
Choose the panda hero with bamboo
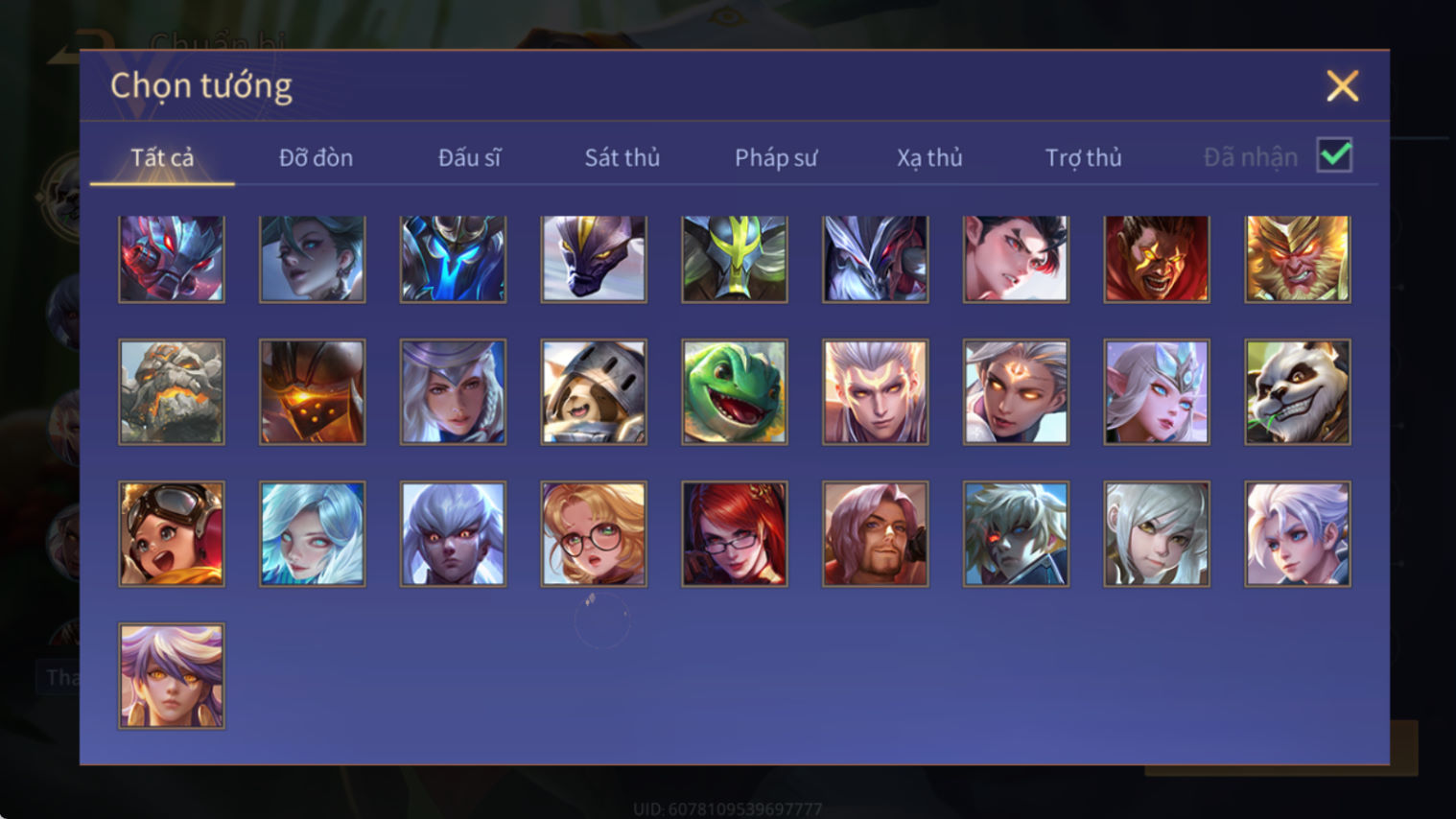[1298, 391]
